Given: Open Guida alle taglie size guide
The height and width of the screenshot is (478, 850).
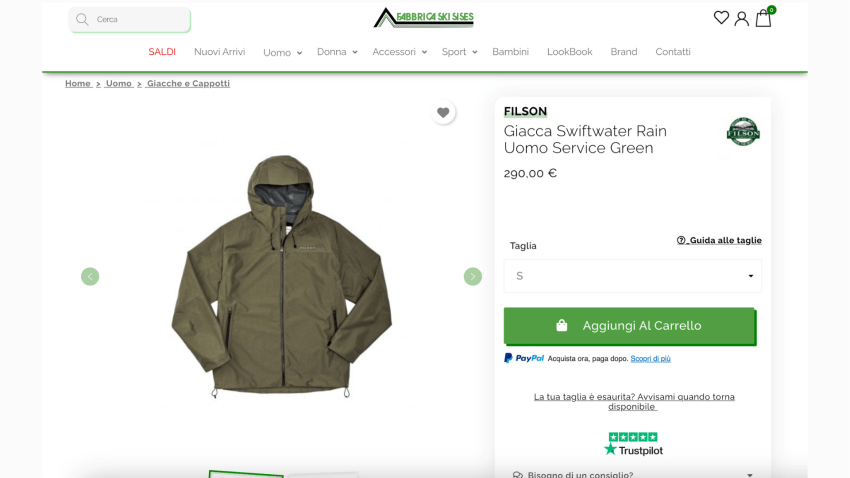Looking at the screenshot, I should pyautogui.click(x=719, y=241).
